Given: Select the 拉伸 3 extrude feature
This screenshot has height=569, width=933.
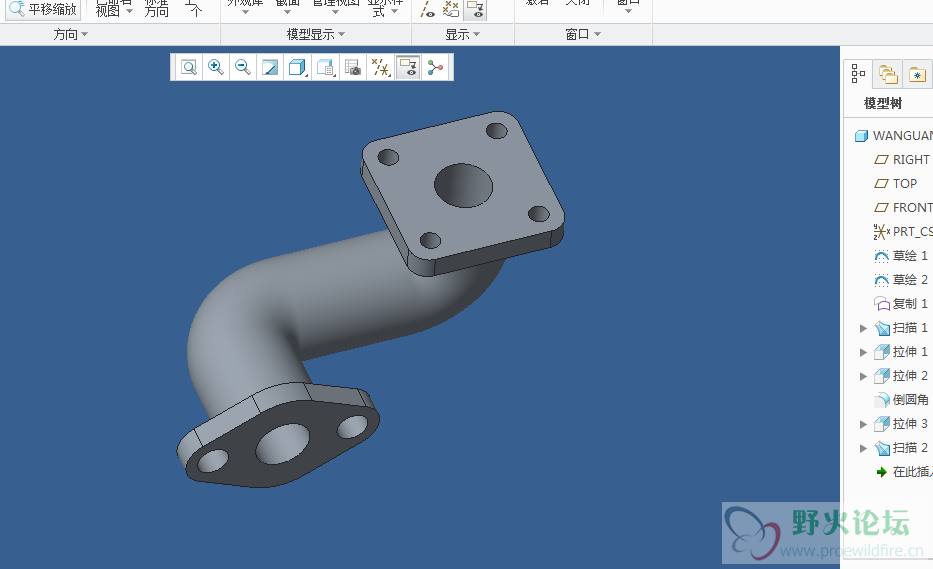Looking at the screenshot, I should [901, 424].
